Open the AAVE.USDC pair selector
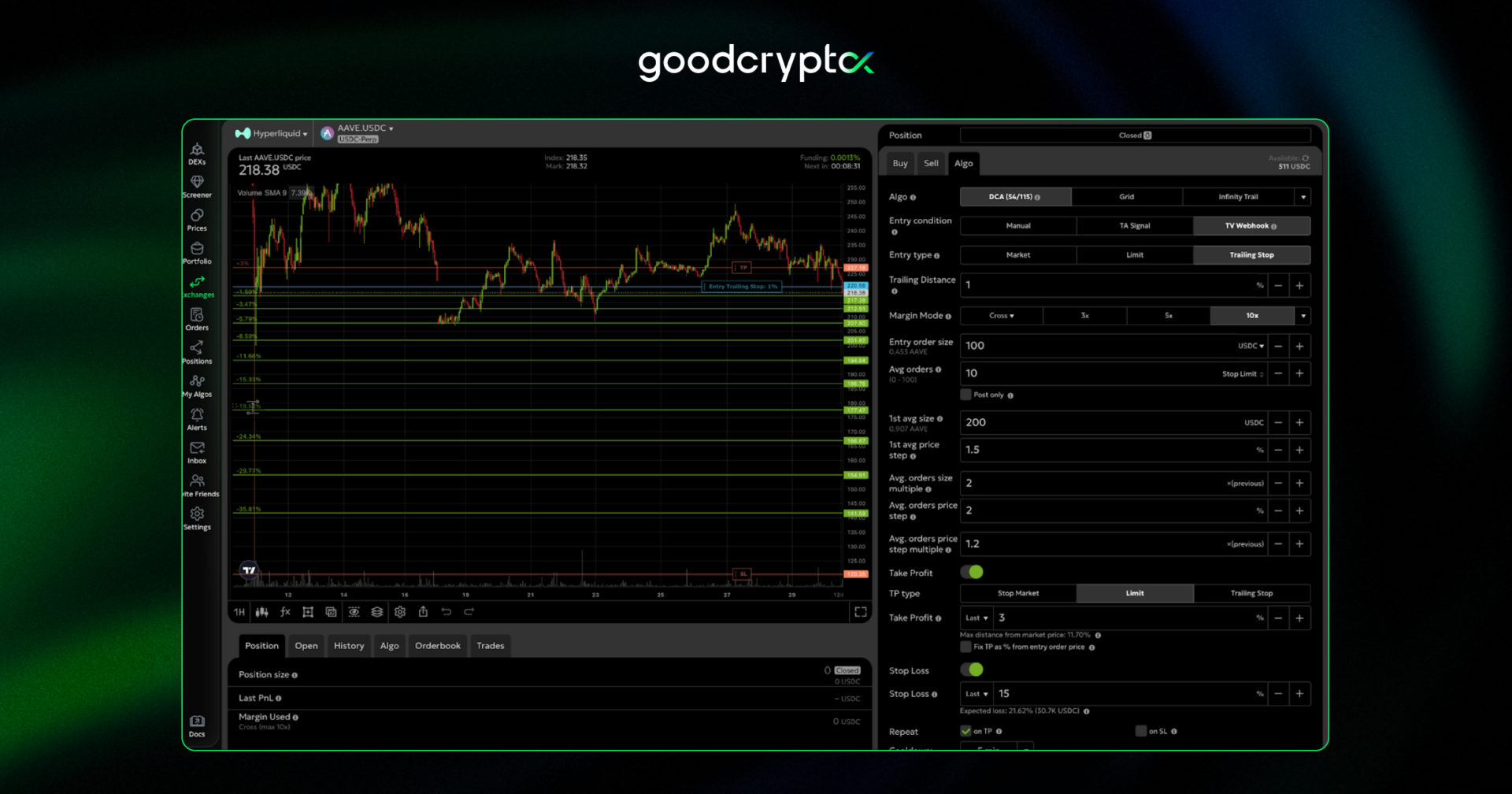 (x=361, y=128)
